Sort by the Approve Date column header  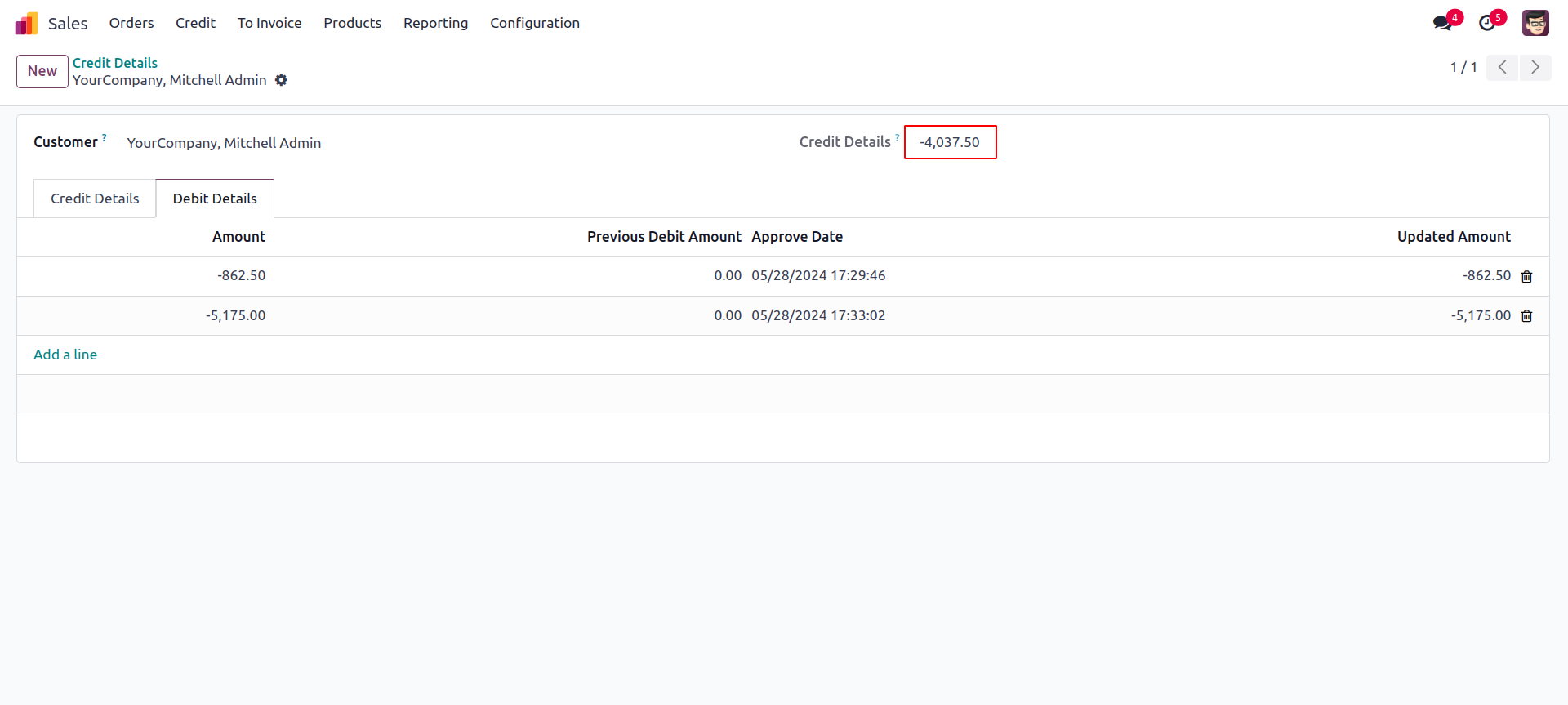click(x=797, y=237)
